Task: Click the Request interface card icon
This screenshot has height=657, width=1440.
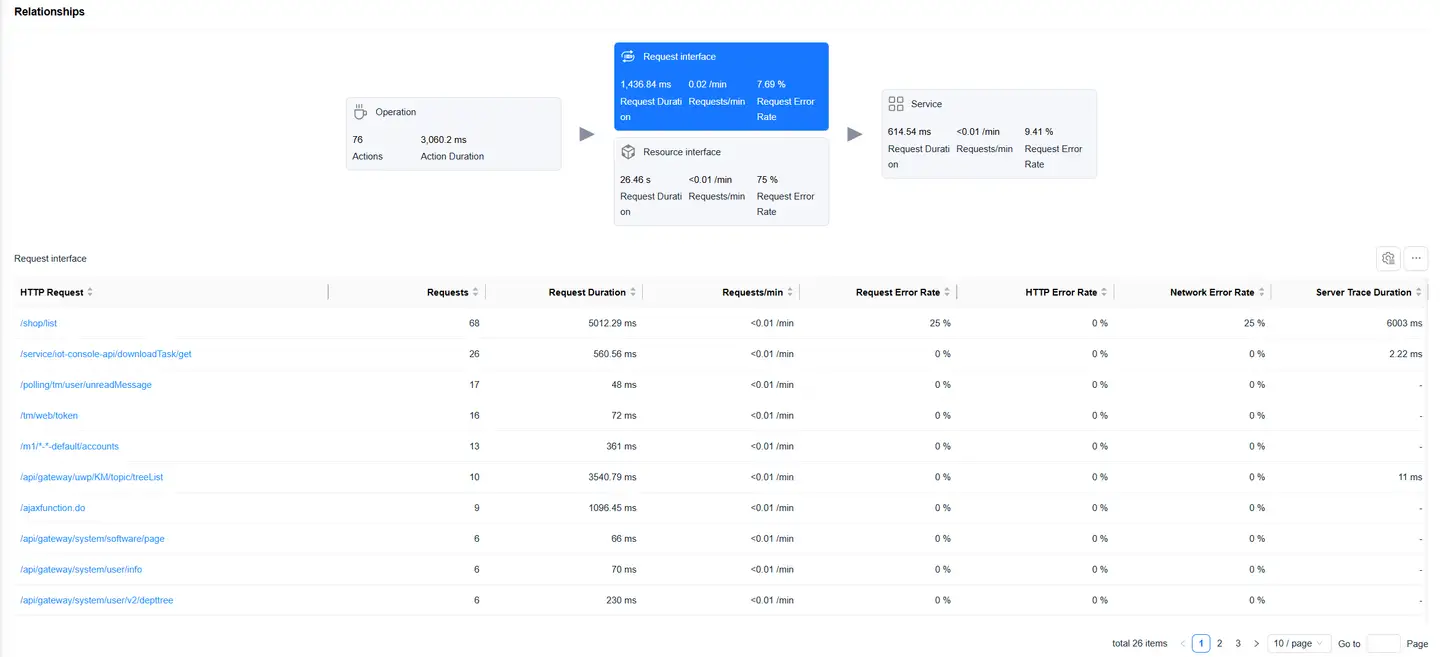Action: pyautogui.click(x=628, y=57)
